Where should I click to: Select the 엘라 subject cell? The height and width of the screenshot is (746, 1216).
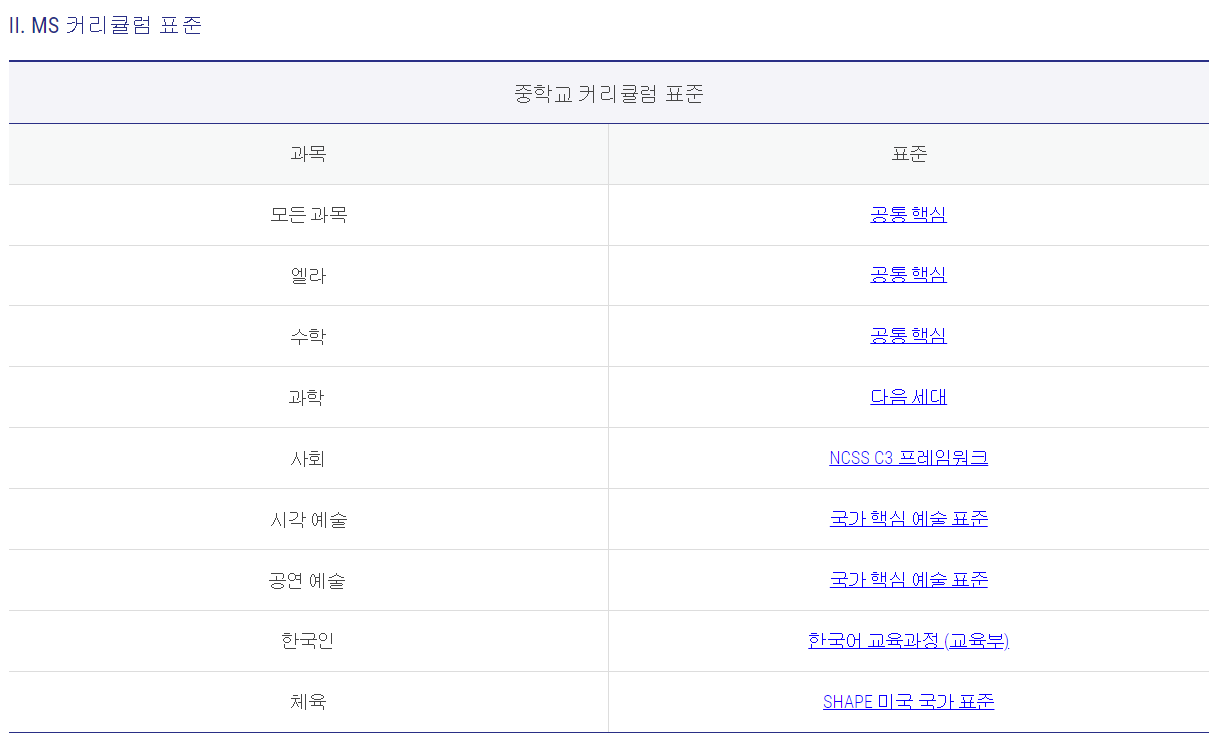pos(308,276)
